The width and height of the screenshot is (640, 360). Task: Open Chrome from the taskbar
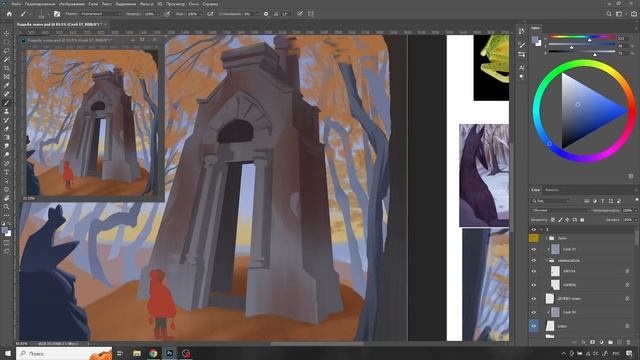pyautogui.click(x=153, y=353)
